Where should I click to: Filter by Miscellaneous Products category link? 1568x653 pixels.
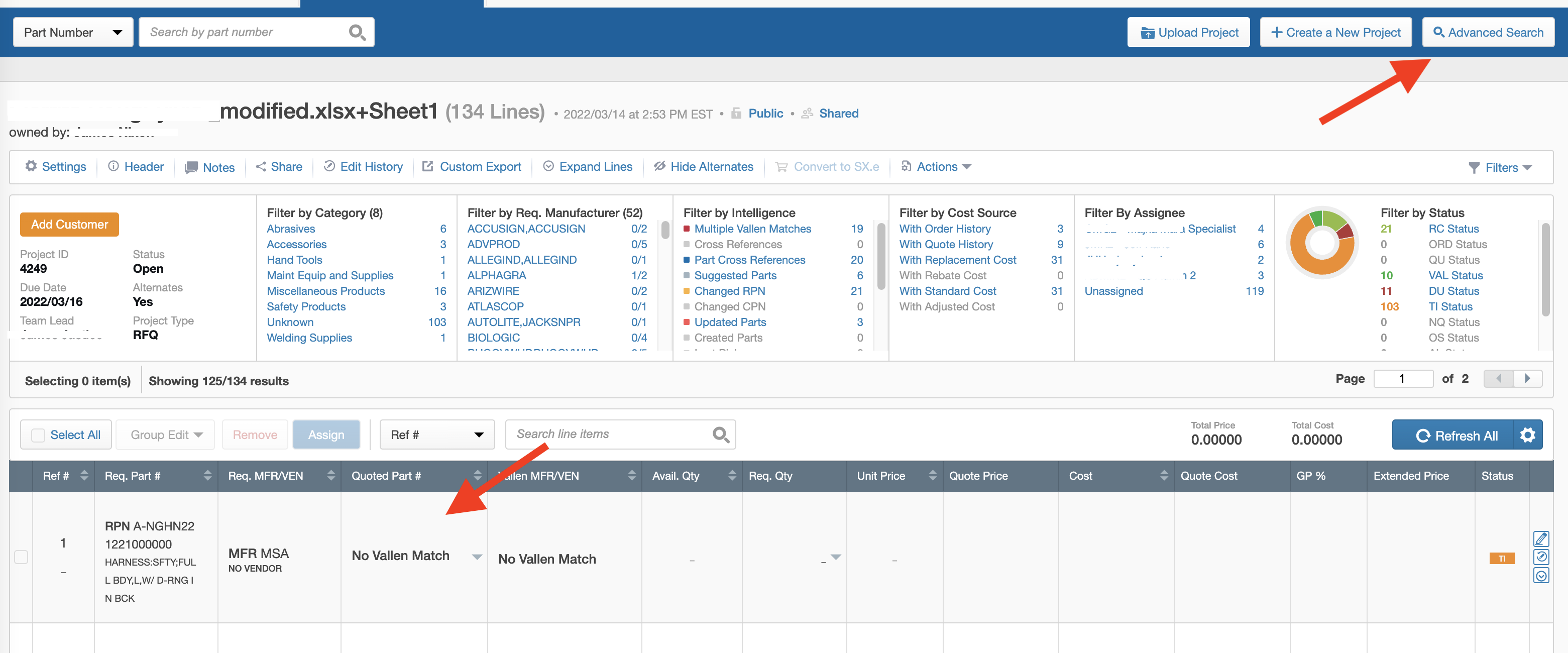(325, 291)
